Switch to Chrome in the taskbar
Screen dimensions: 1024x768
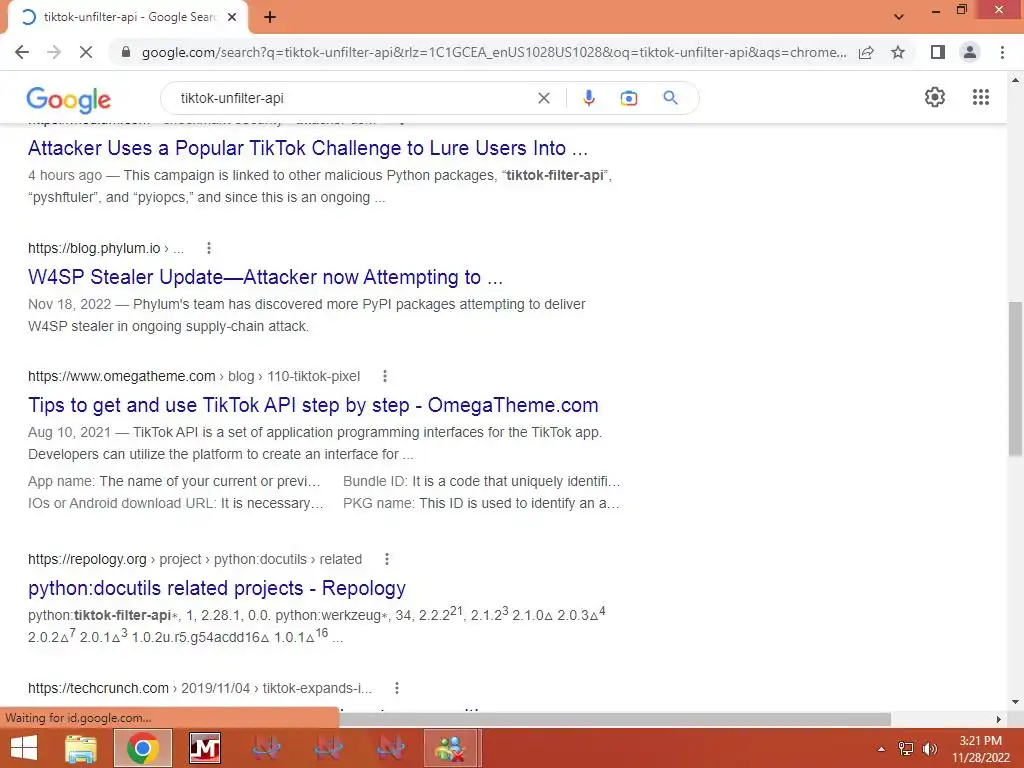143,748
